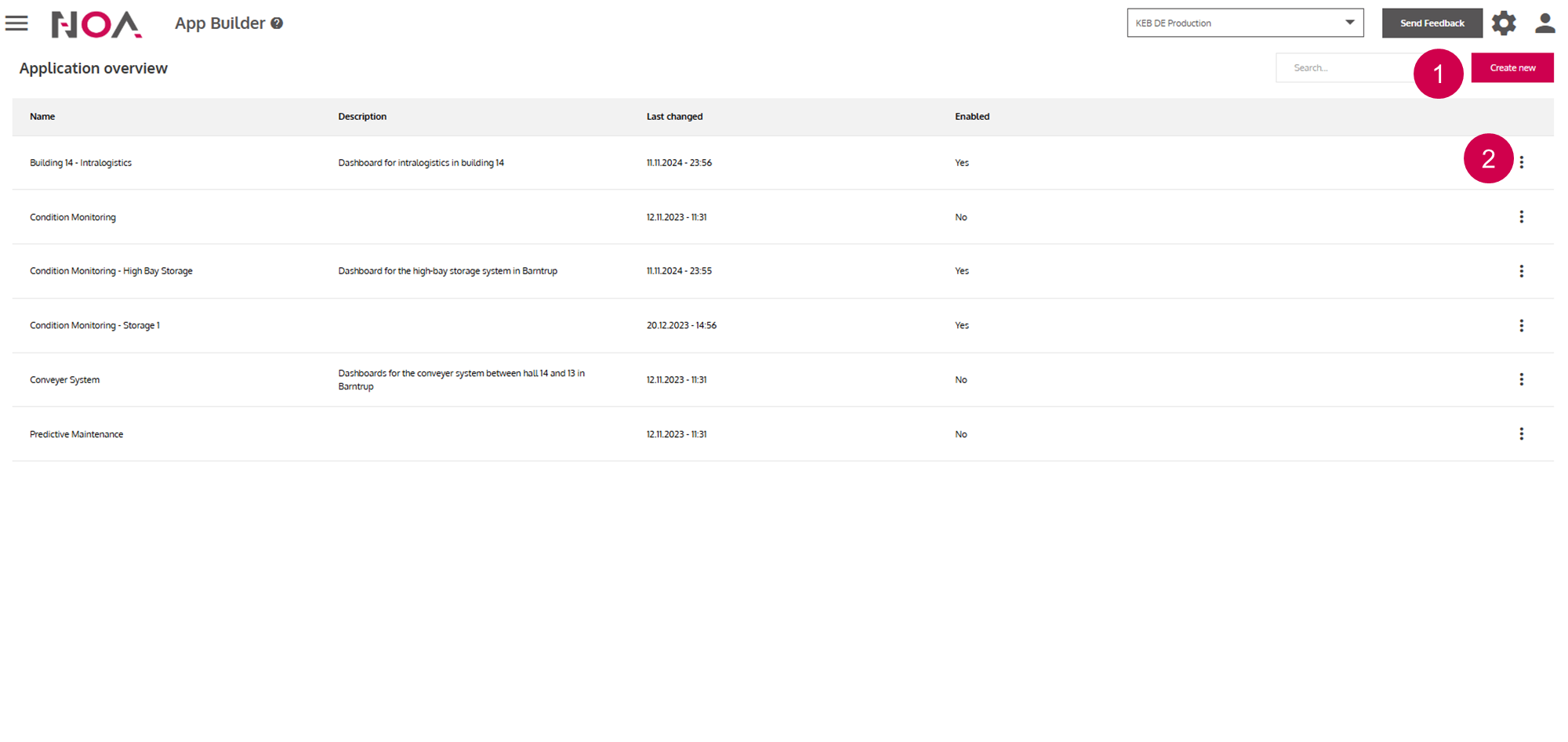The width and height of the screenshot is (1568, 742).
Task: Click the Create new button
Action: point(1512,68)
